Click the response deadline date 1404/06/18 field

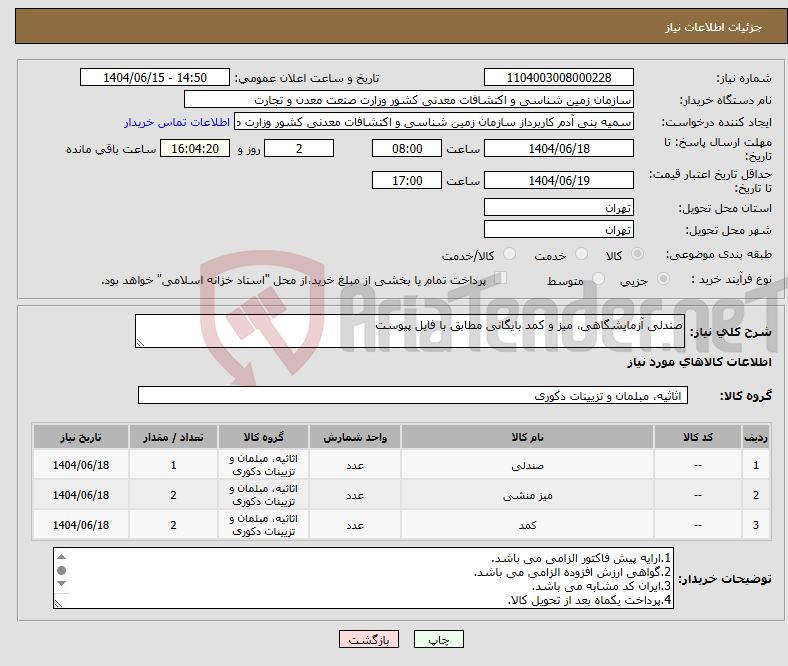tap(559, 148)
